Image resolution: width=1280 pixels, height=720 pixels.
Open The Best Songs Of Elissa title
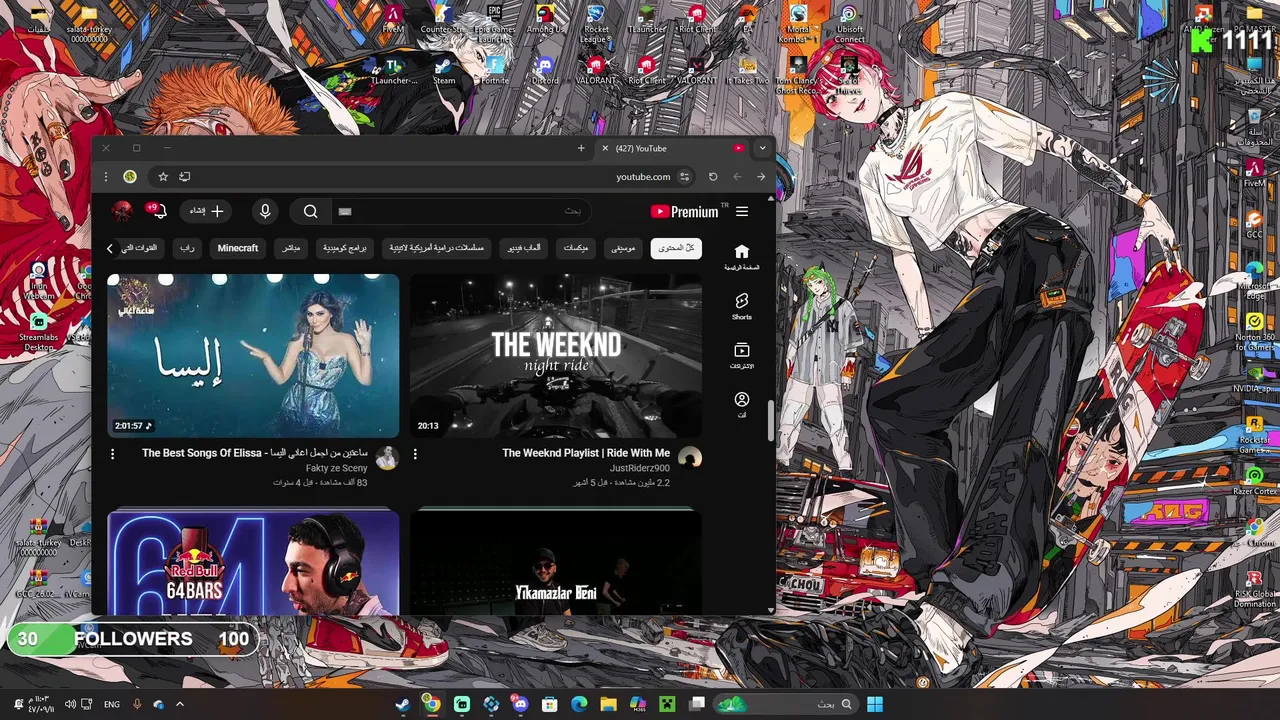(x=255, y=453)
